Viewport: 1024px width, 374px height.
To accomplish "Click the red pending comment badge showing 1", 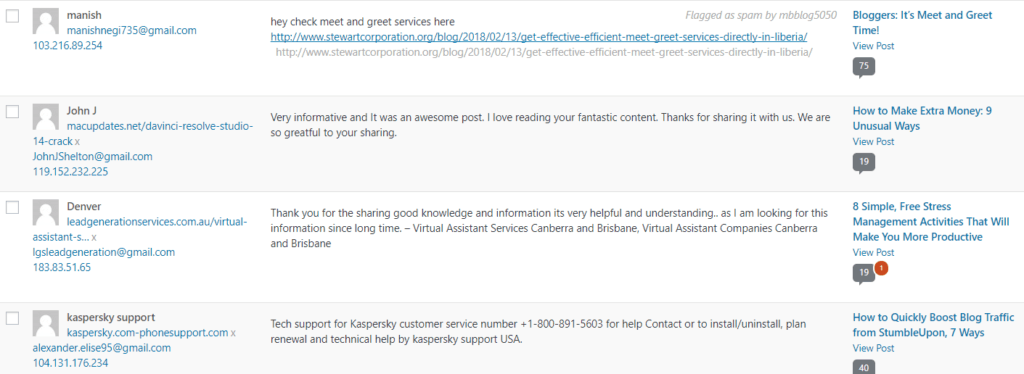I will click(x=881, y=268).
